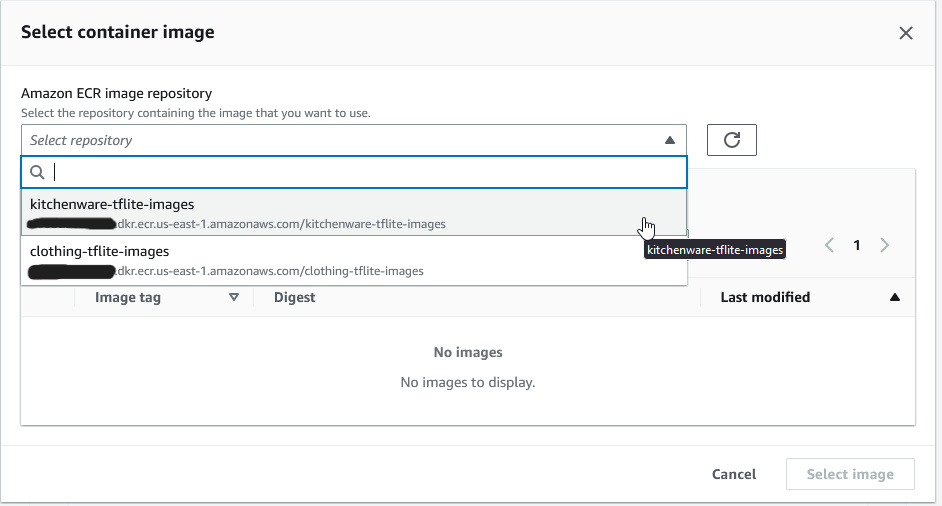The width and height of the screenshot is (942, 506).
Task: Close the Select container image dialog
Action: (905, 33)
